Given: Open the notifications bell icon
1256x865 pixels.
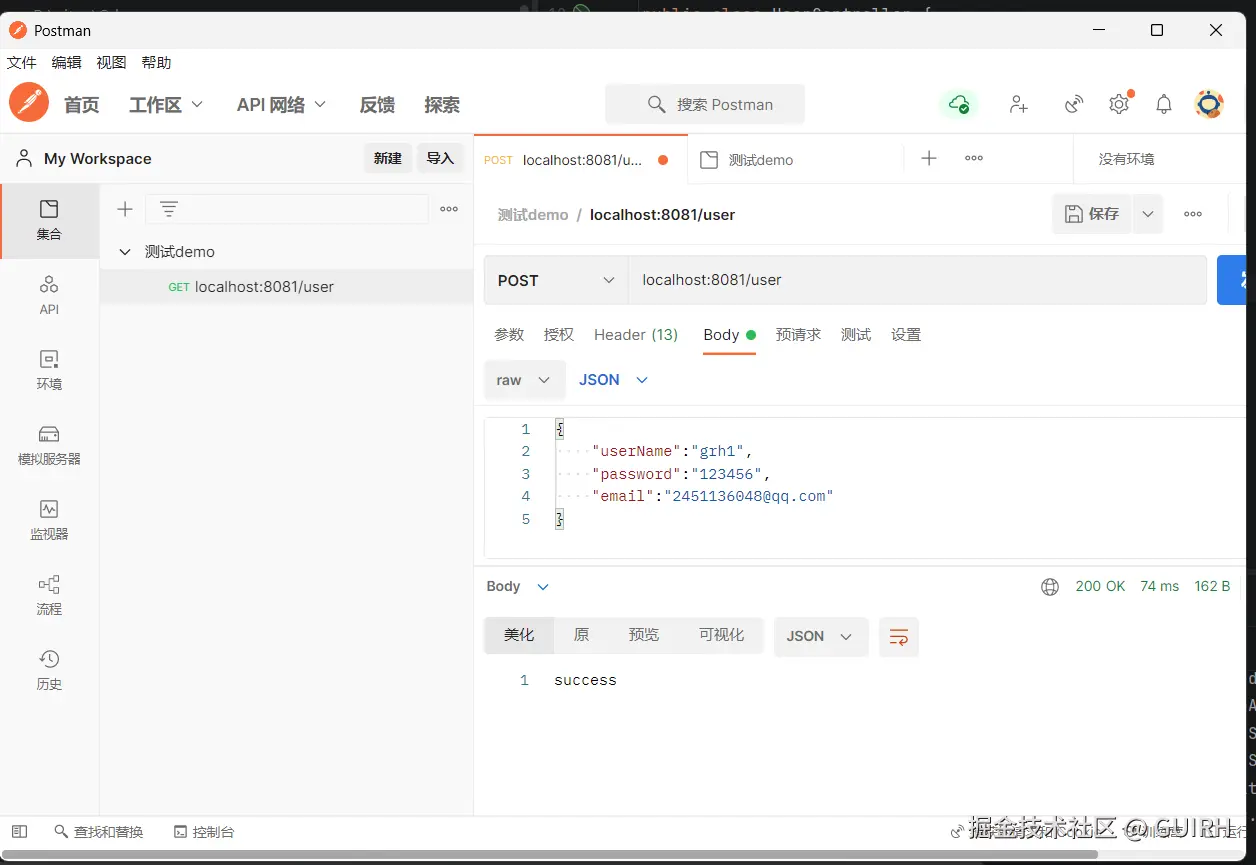Looking at the screenshot, I should point(1164,104).
